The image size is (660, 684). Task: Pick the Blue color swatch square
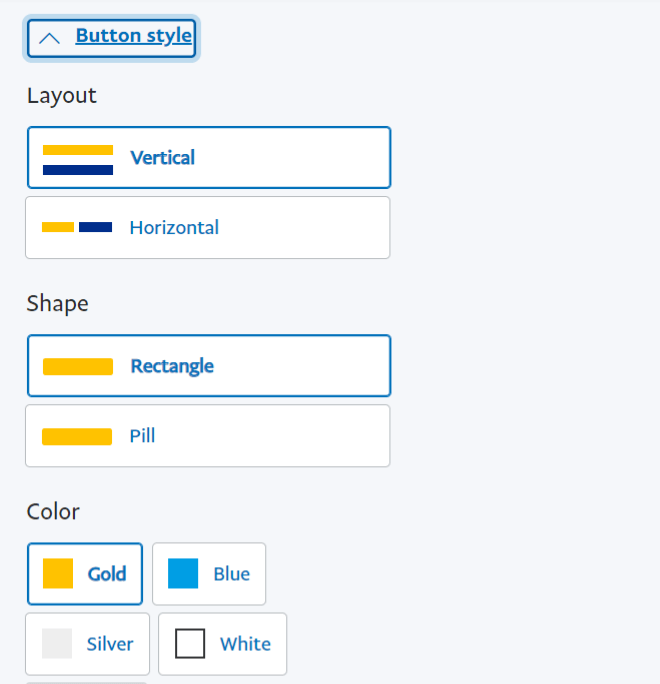(183, 573)
